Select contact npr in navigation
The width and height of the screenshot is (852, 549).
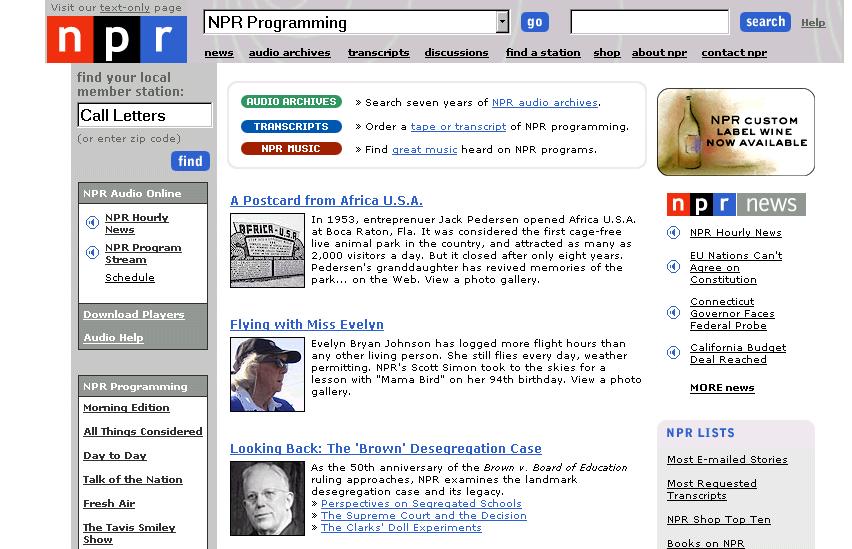pos(734,53)
